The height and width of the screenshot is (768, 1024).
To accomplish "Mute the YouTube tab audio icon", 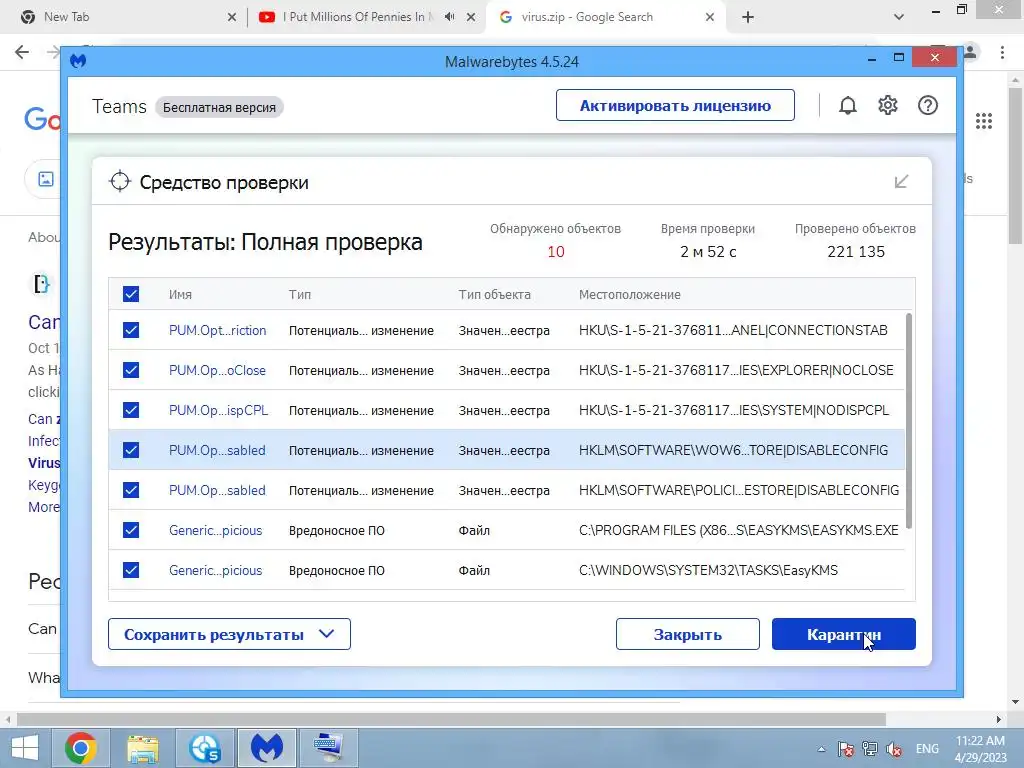I will tap(449, 17).
